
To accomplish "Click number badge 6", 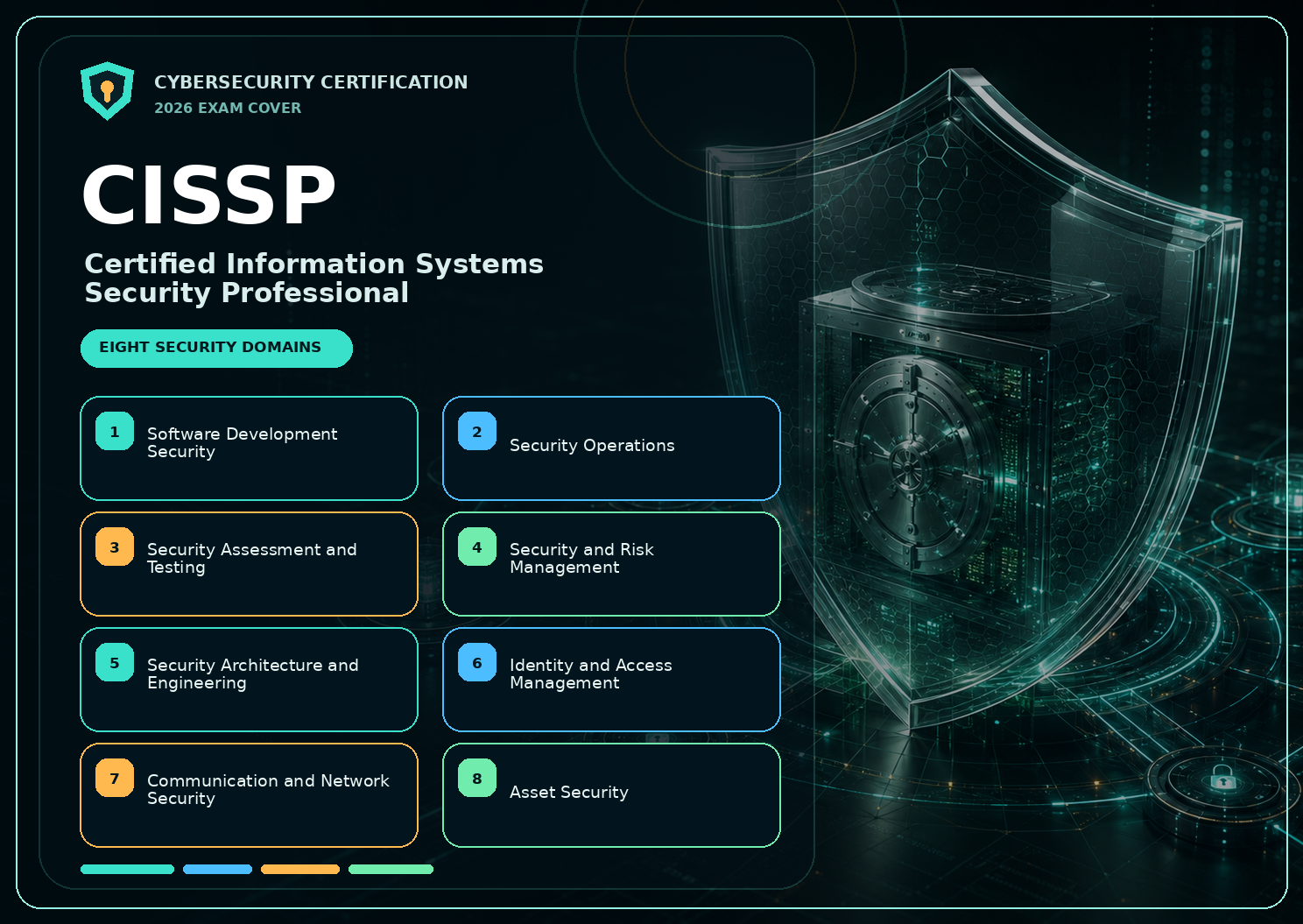I will (477, 662).
